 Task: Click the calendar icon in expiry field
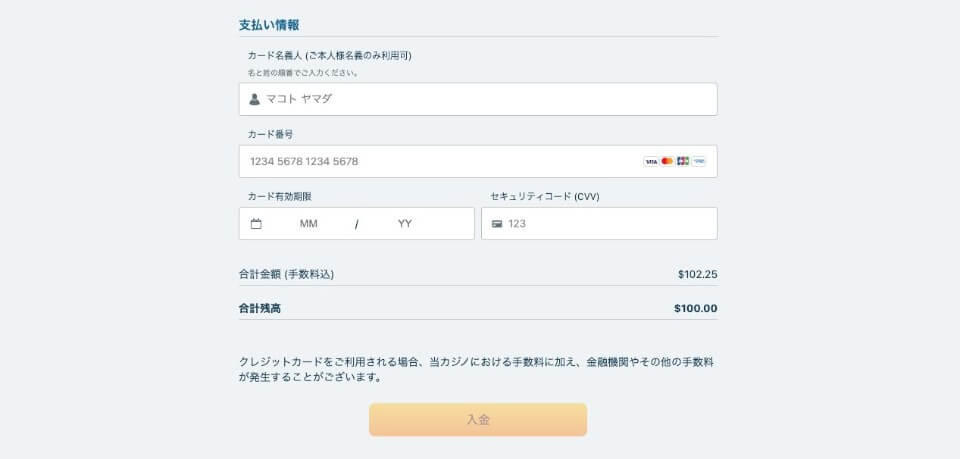pyautogui.click(x=256, y=224)
